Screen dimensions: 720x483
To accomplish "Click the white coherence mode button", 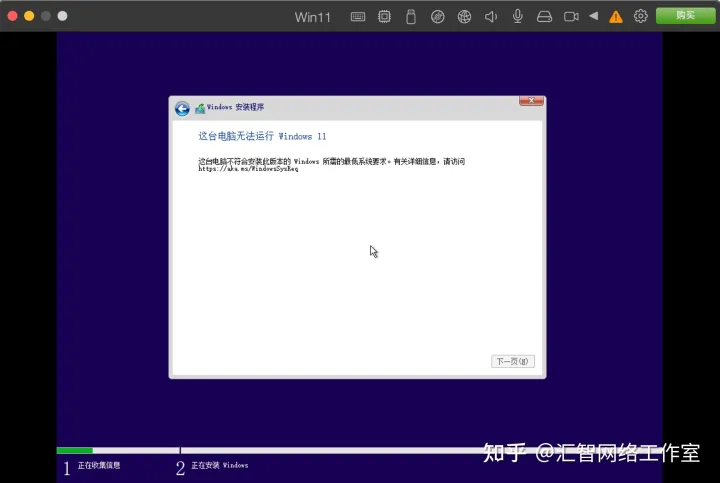I will pyautogui.click(x=62, y=16).
